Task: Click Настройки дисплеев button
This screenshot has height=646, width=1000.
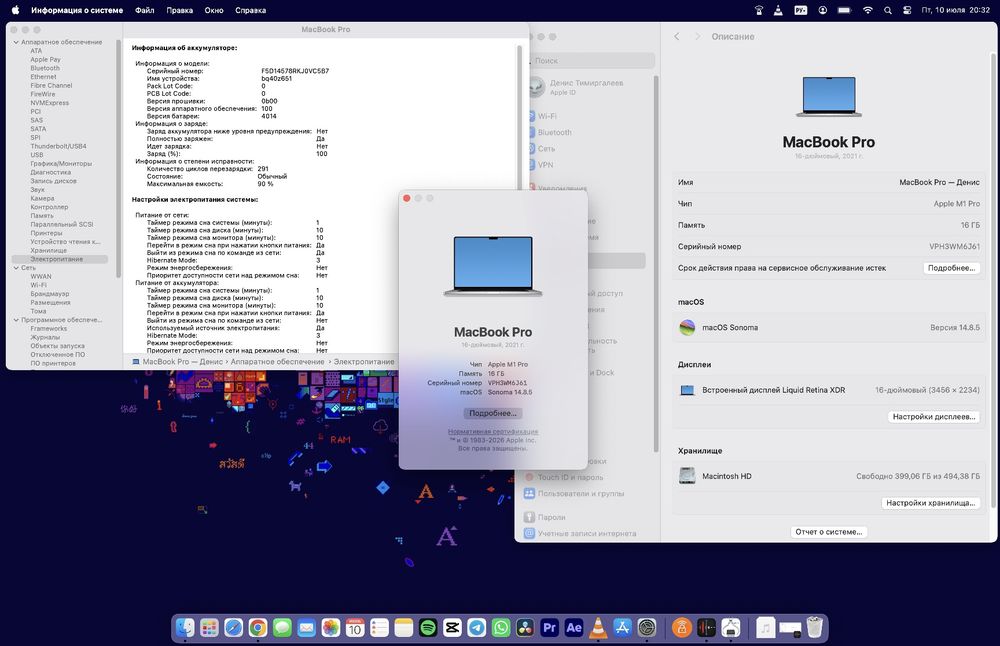Action: (x=934, y=417)
